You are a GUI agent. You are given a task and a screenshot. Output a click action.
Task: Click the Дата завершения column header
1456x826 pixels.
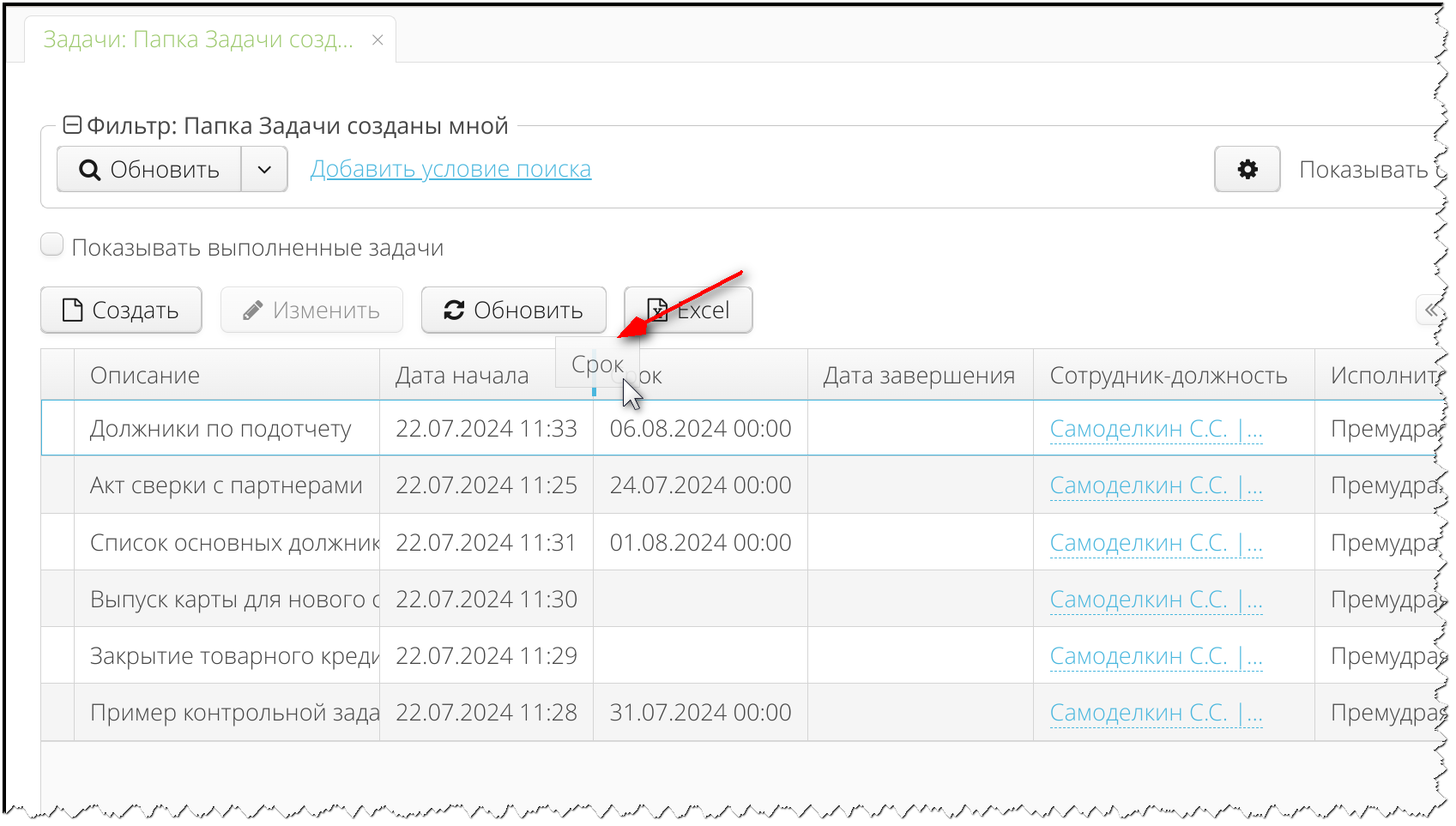[920, 375]
